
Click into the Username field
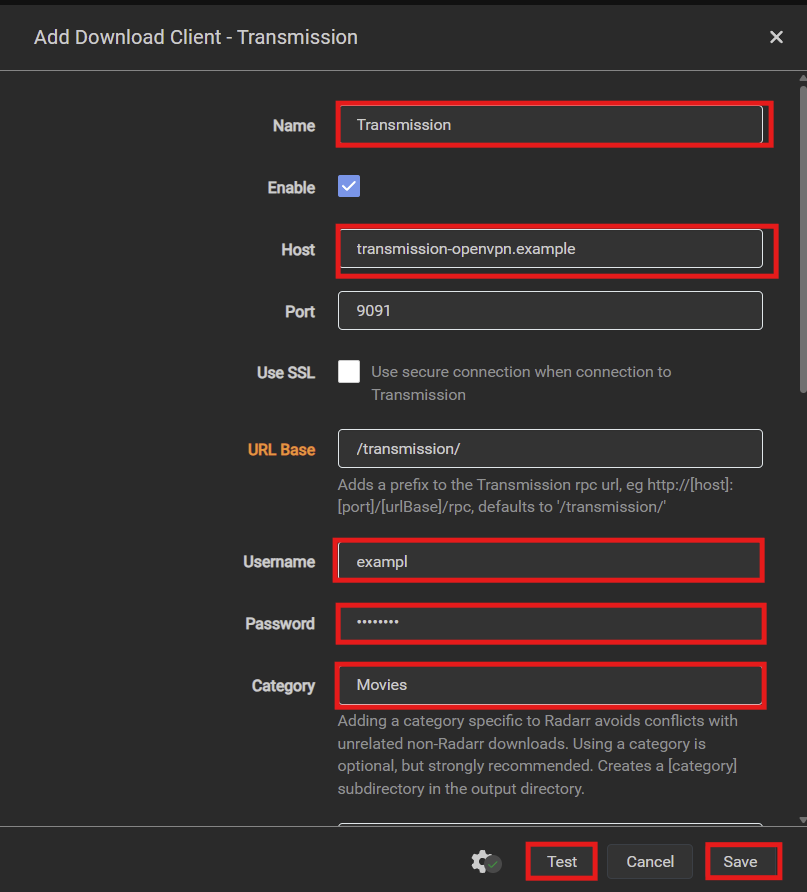click(550, 561)
